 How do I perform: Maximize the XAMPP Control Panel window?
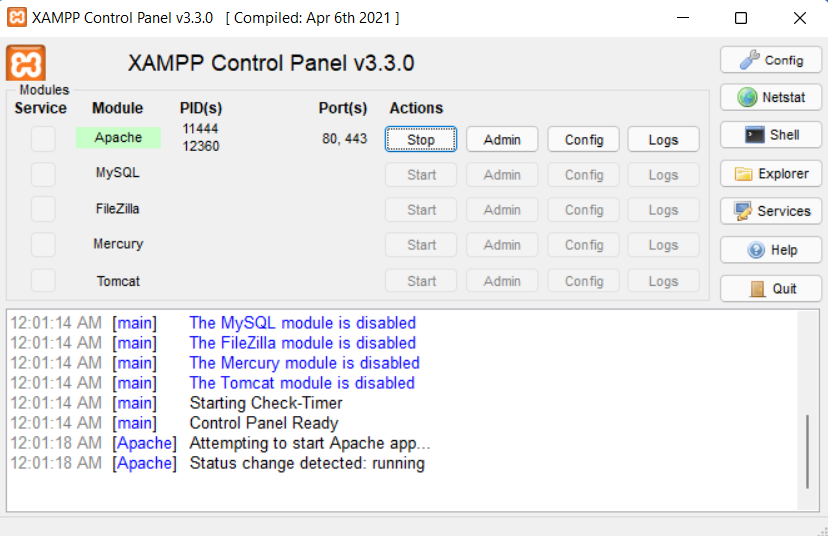point(741,18)
